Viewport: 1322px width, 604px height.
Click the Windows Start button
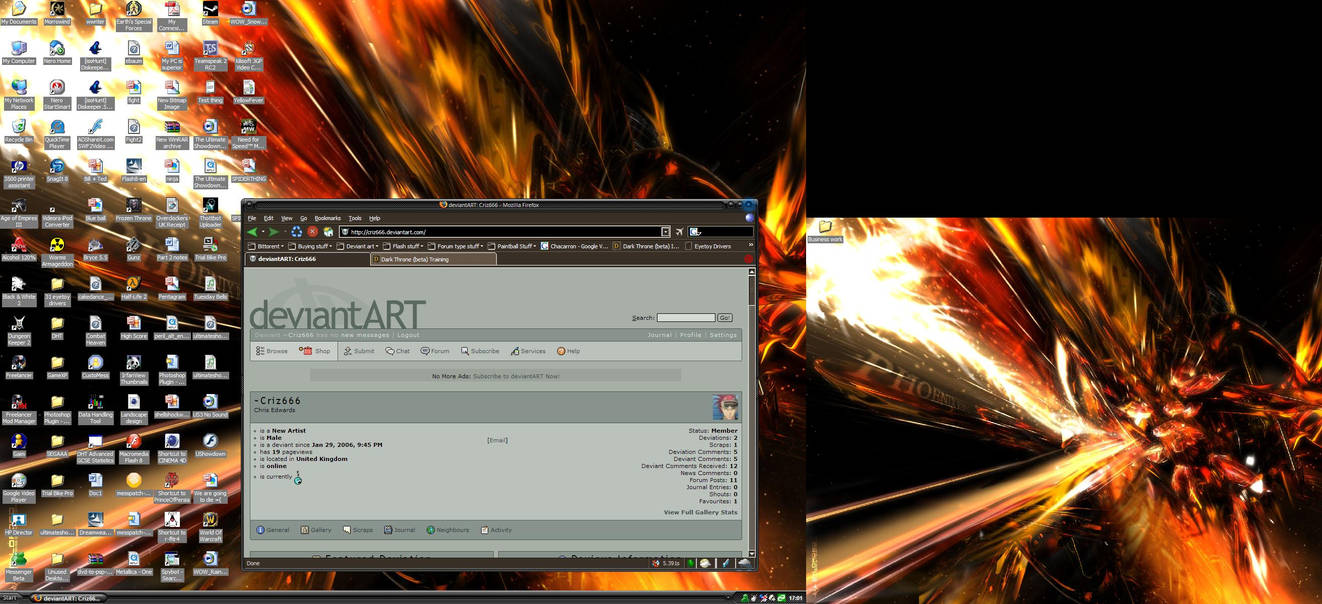point(10,598)
